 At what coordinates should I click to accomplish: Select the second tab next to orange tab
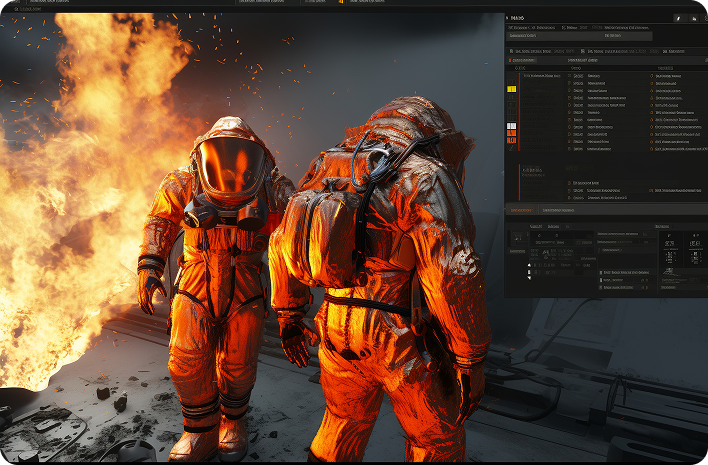tap(558, 210)
